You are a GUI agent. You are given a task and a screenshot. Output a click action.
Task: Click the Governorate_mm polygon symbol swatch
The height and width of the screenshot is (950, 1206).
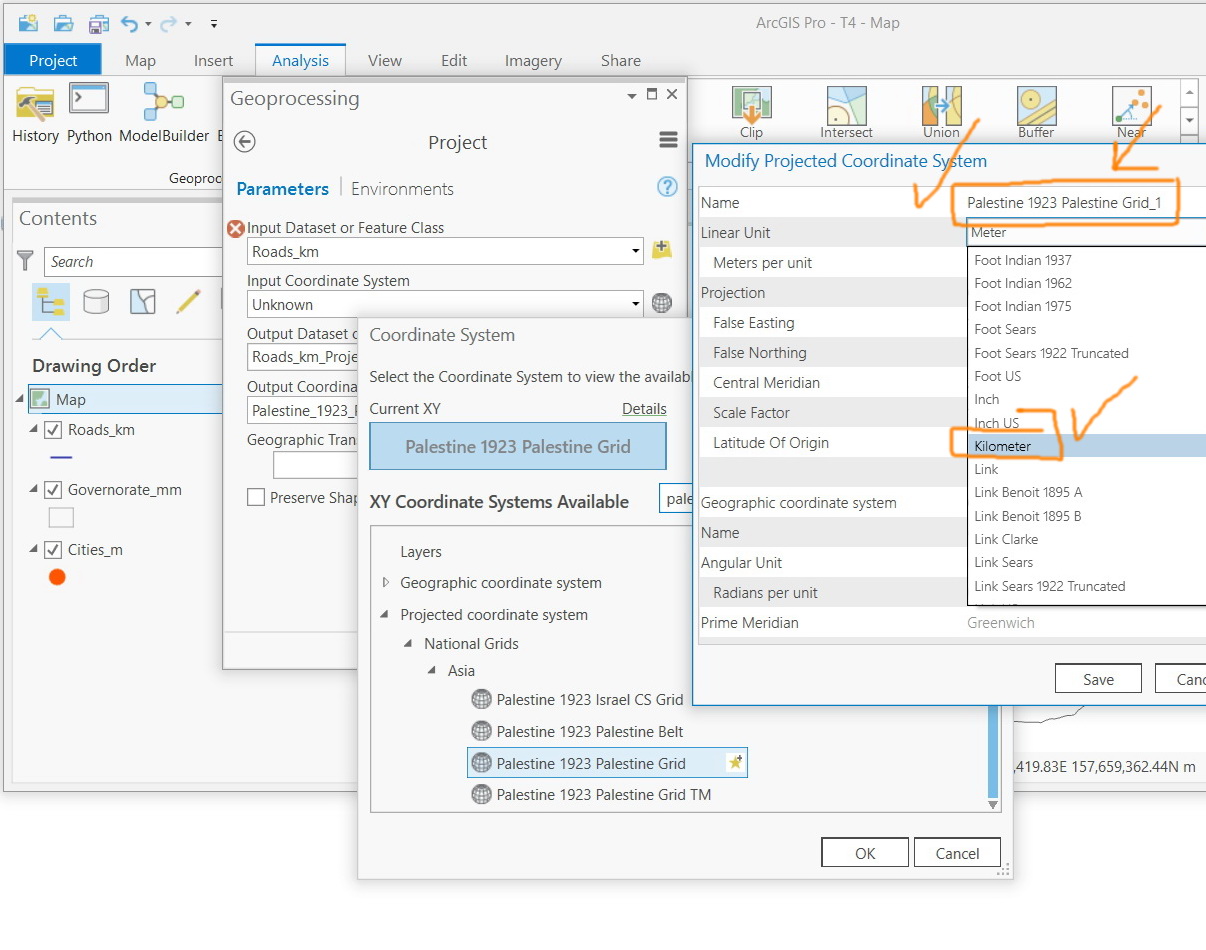tap(61, 517)
